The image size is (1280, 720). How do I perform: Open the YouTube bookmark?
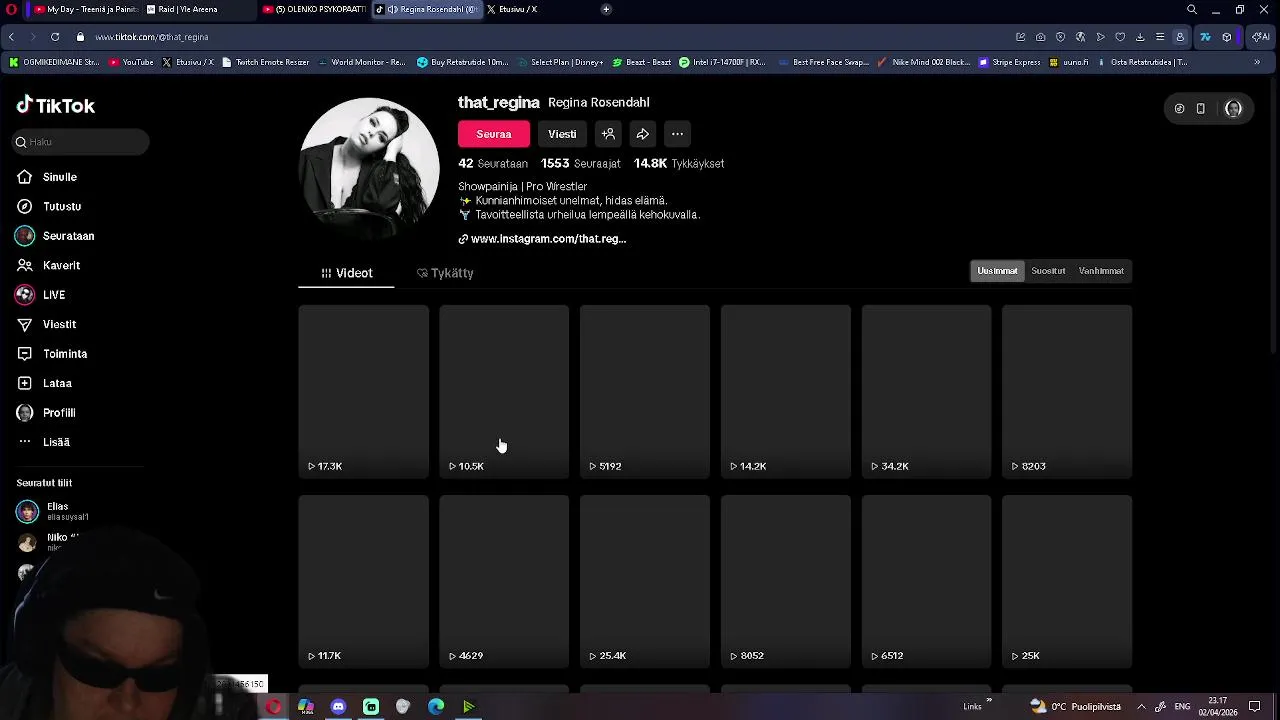click(131, 62)
